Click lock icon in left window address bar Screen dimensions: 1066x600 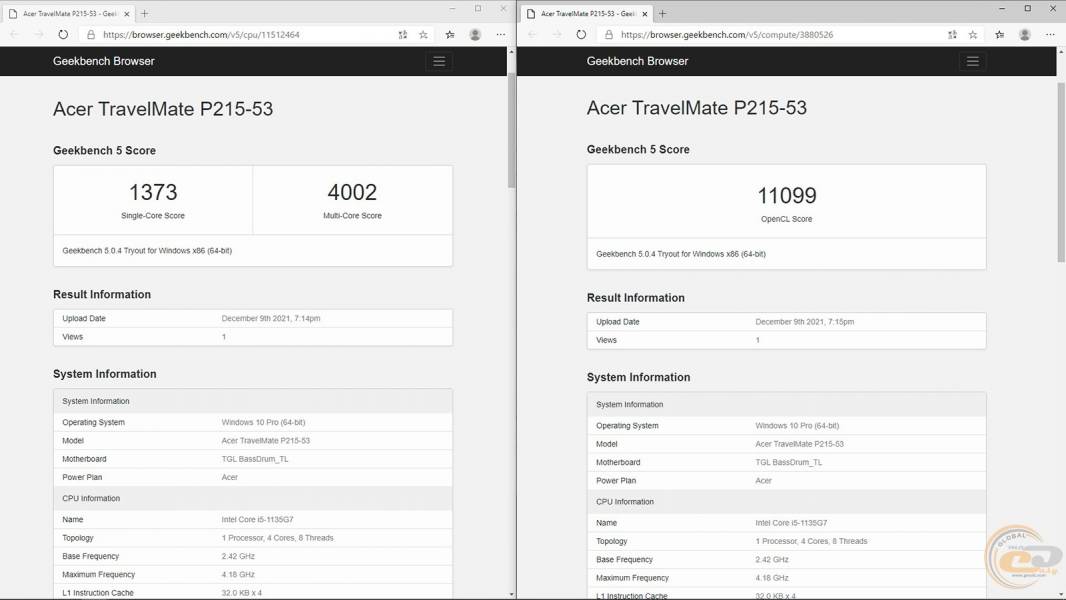[x=90, y=35]
